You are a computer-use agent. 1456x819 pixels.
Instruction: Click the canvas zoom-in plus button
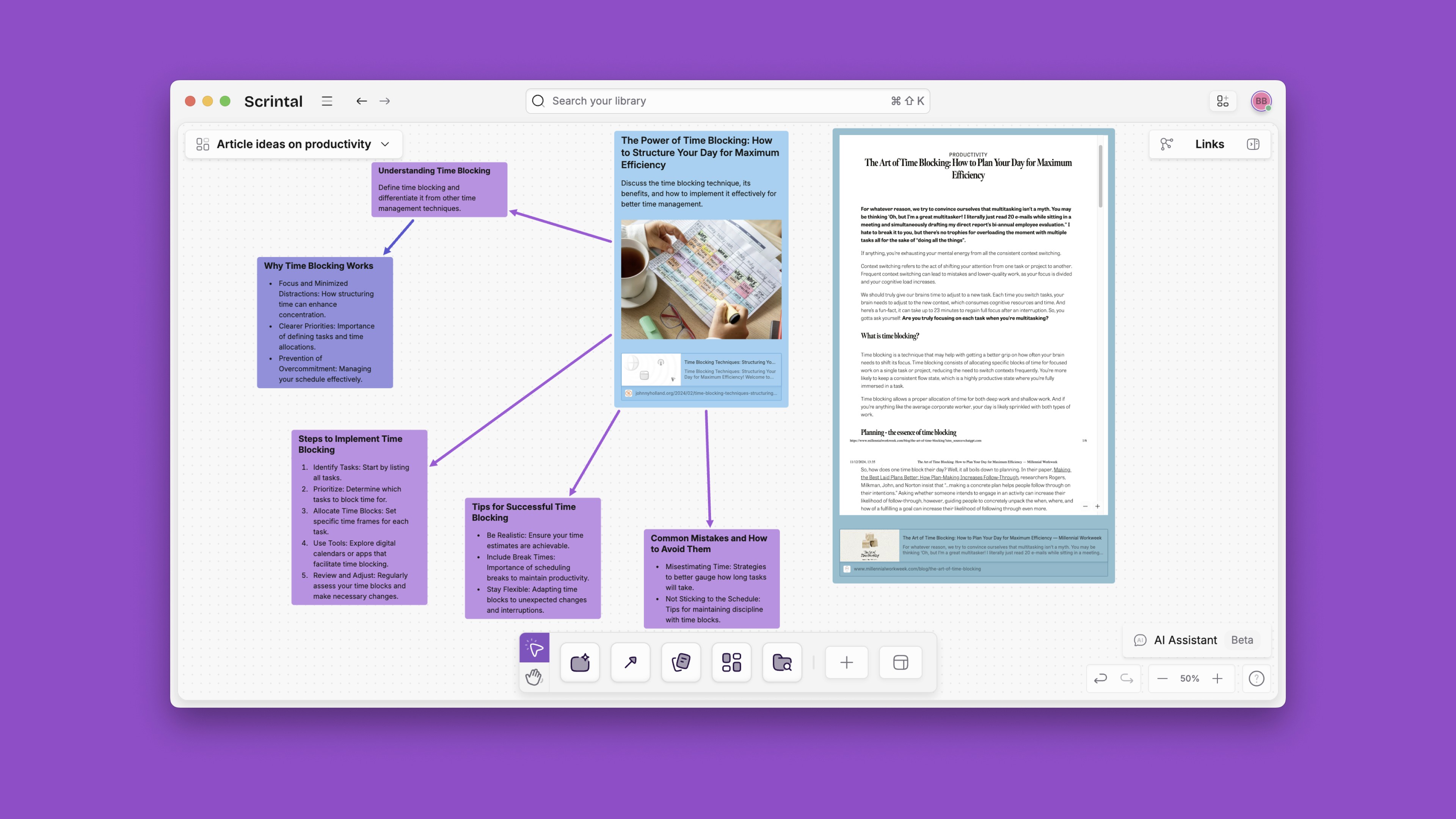(1218, 678)
